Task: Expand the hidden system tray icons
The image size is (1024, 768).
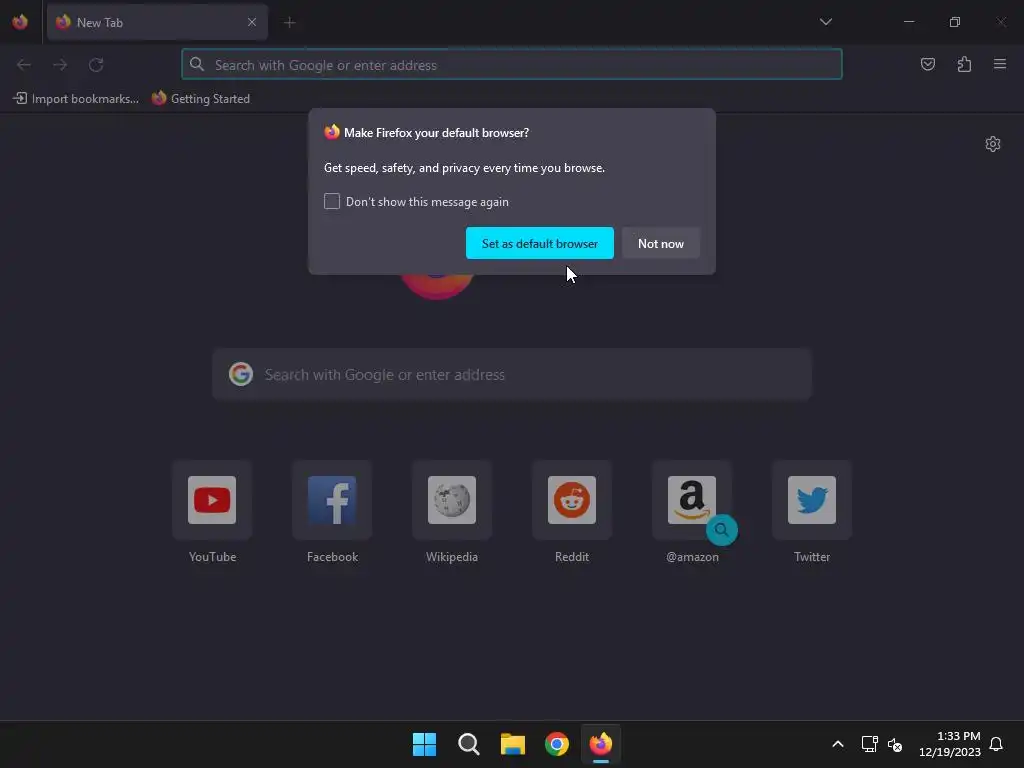Action: pyautogui.click(x=838, y=744)
